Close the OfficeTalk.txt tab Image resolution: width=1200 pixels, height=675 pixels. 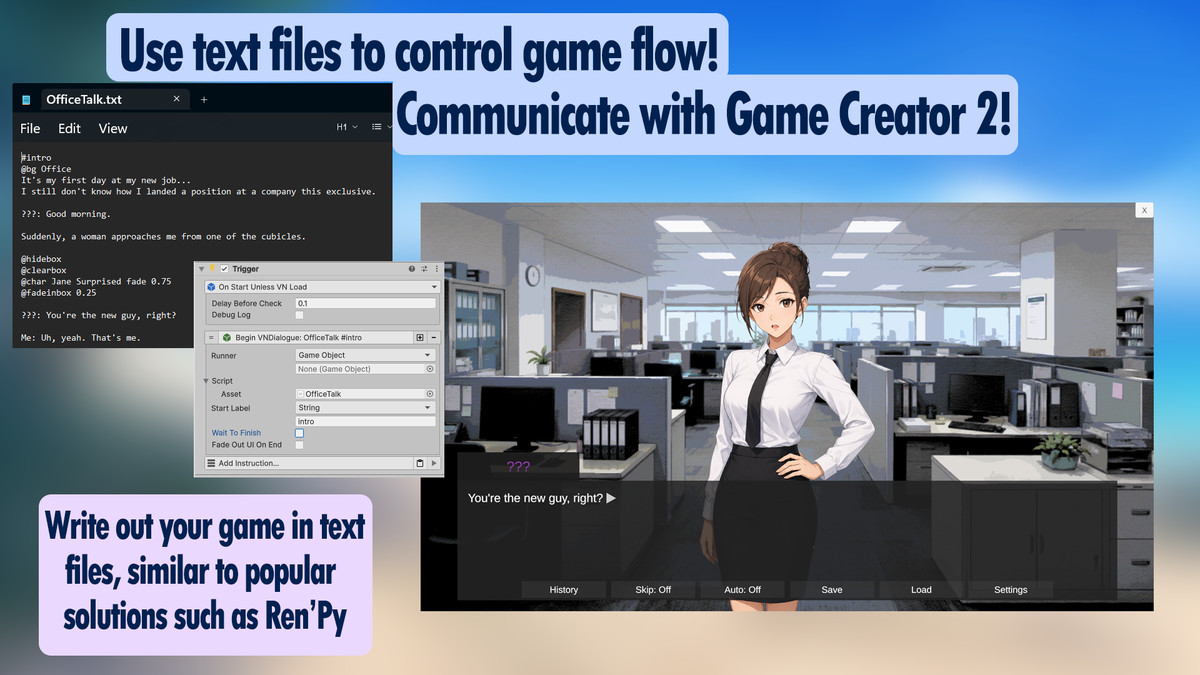tap(177, 99)
